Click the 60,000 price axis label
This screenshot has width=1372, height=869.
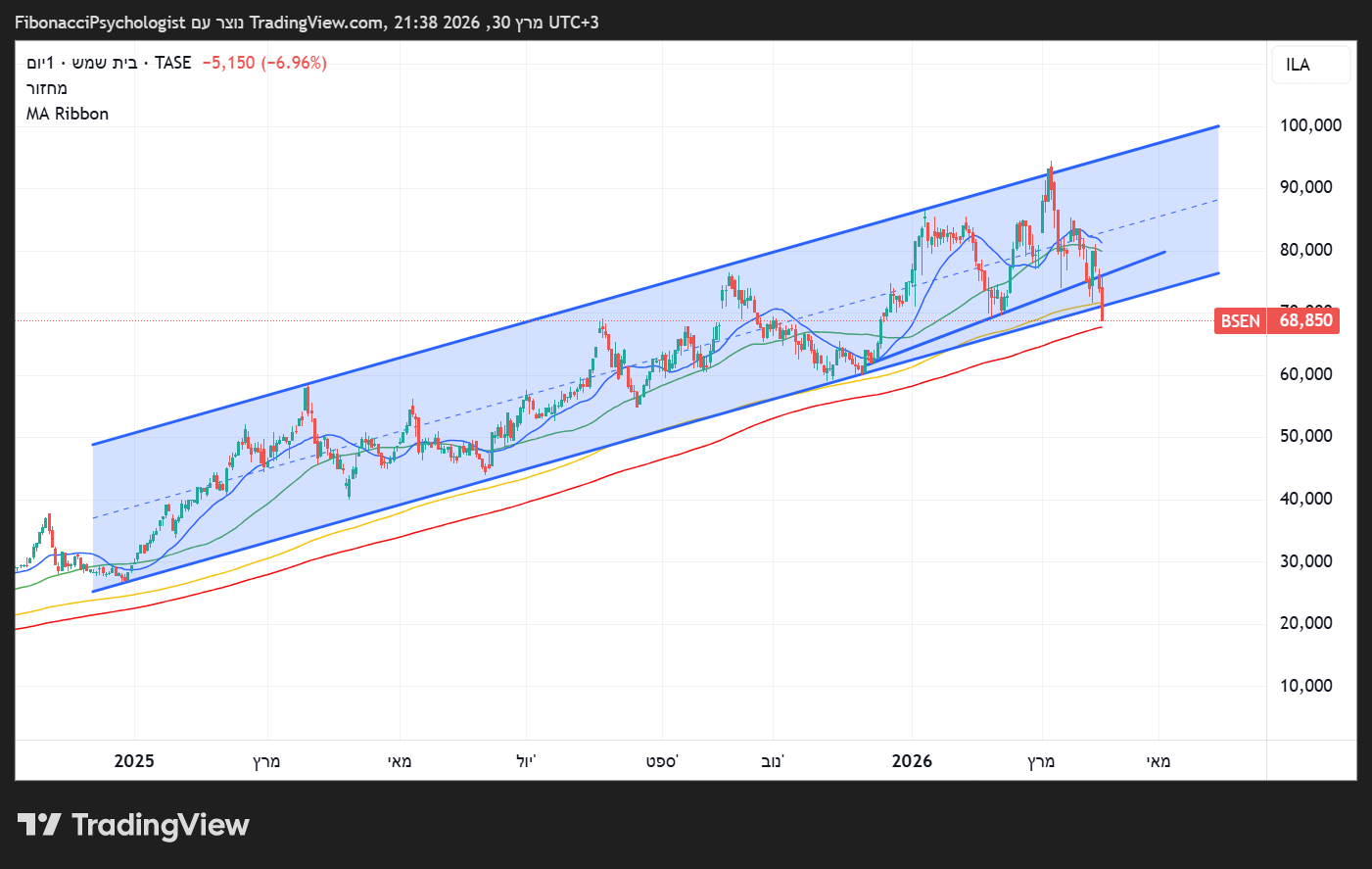tap(1305, 374)
